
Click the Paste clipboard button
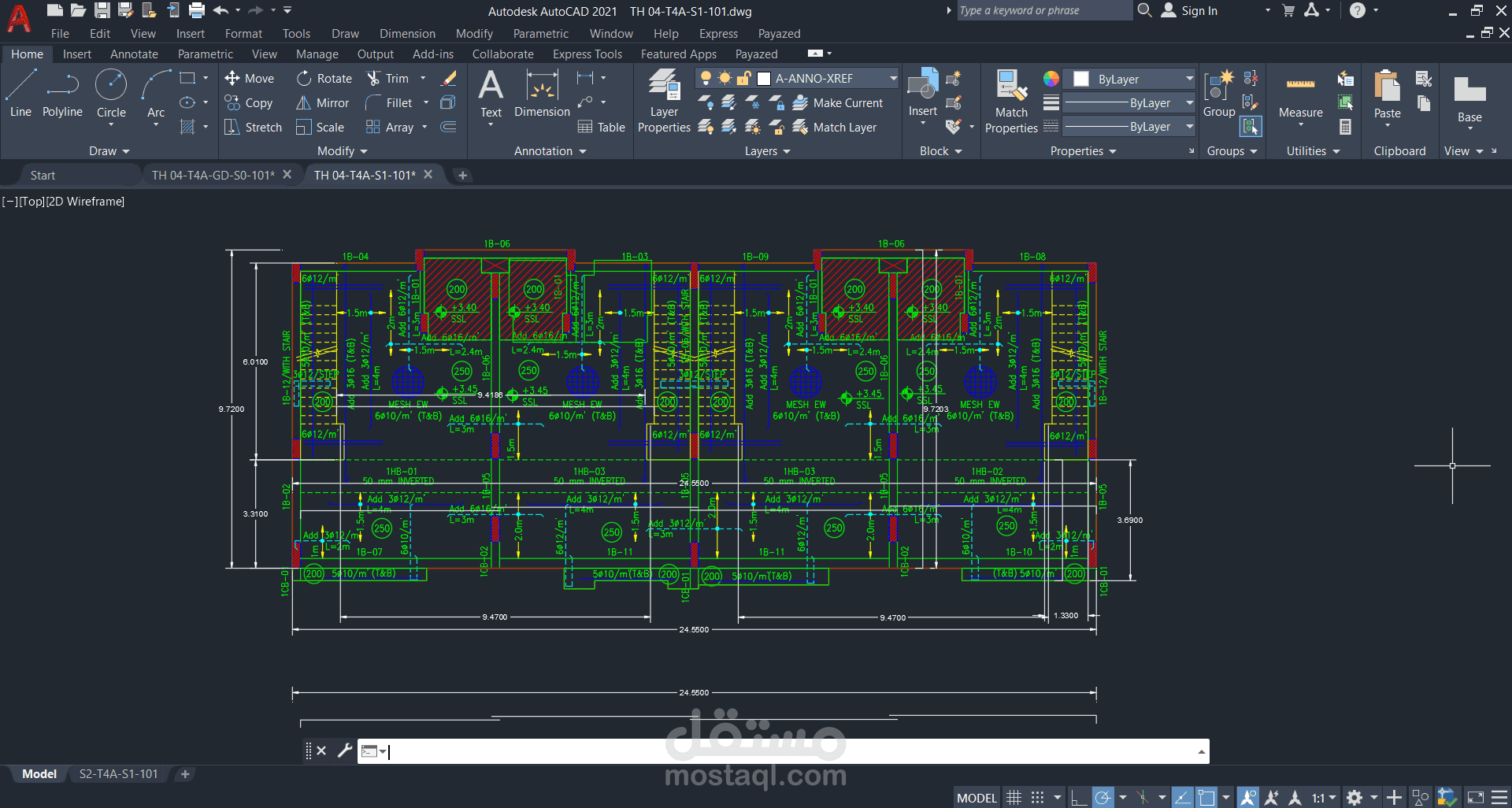(1387, 95)
